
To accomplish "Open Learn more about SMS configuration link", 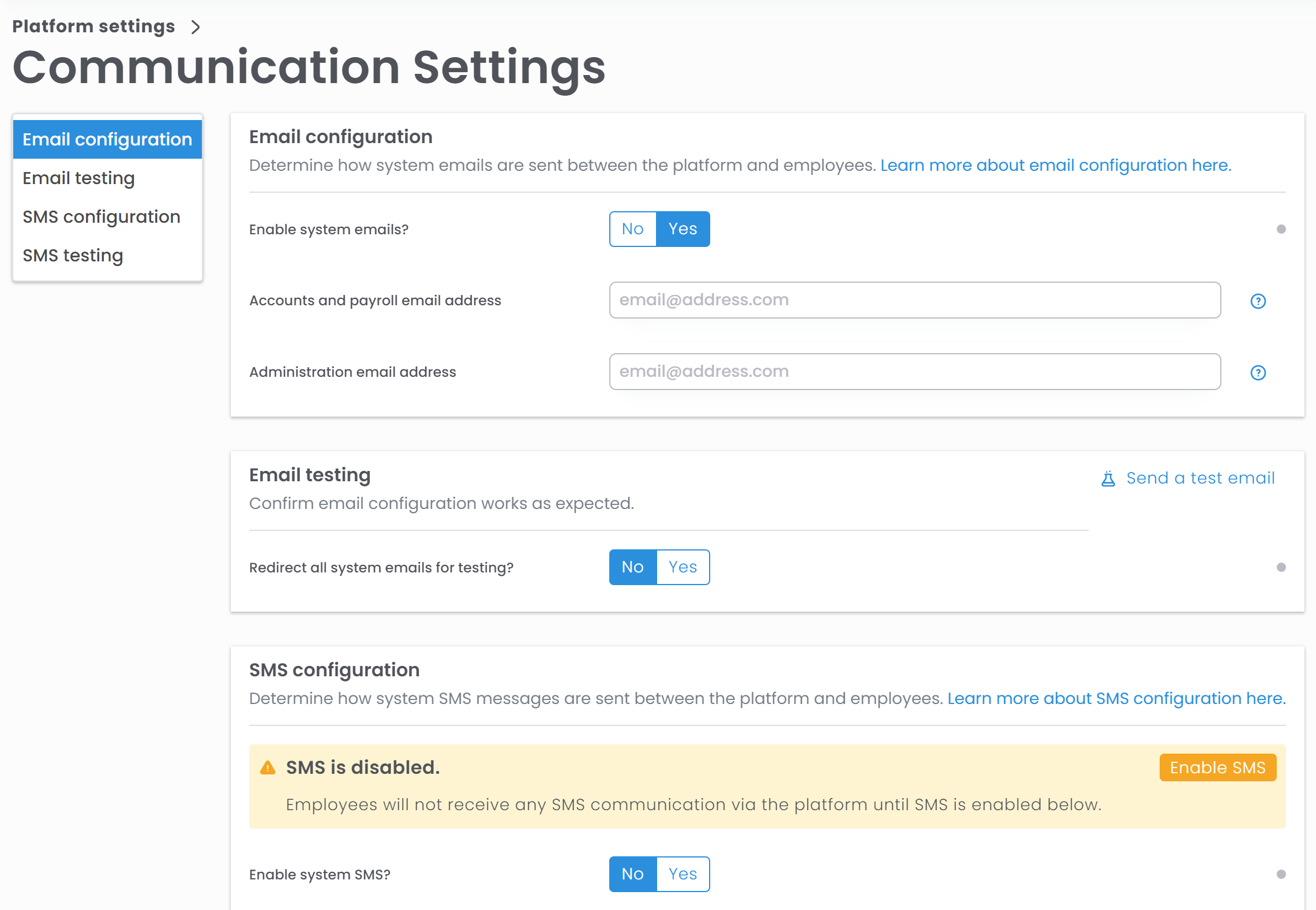I will click(1116, 699).
